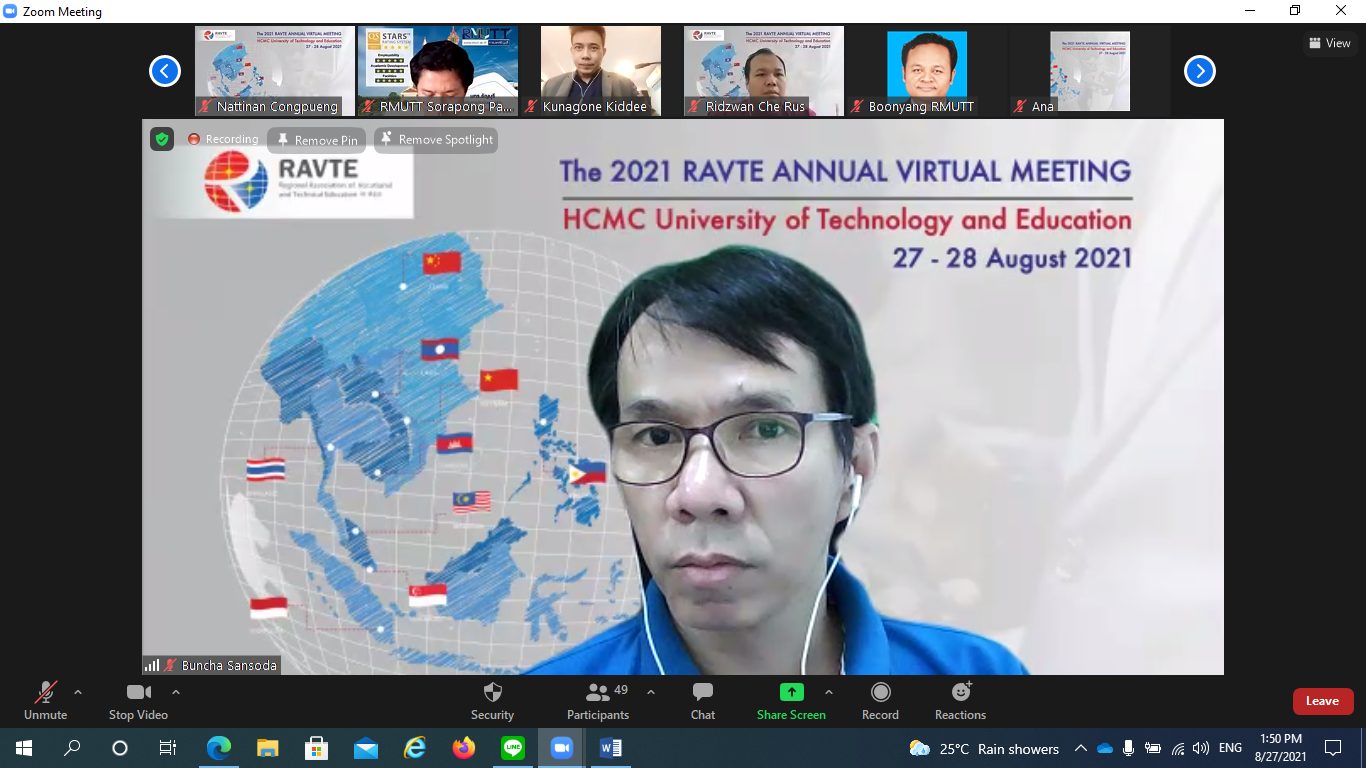Open Windows Search from the taskbar
1366x768 pixels.
tap(72, 748)
